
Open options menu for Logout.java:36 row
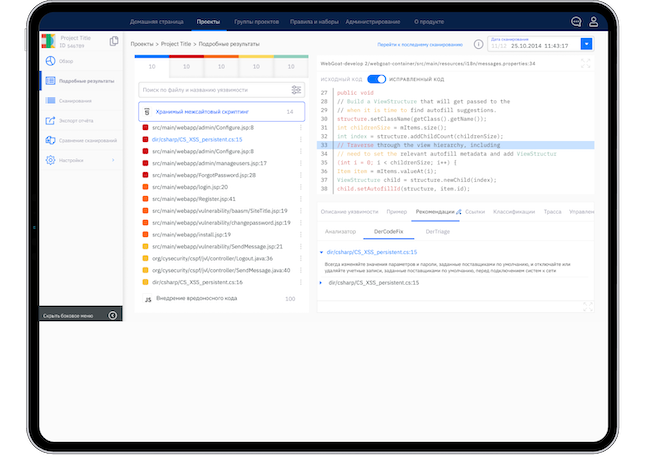click(x=301, y=258)
